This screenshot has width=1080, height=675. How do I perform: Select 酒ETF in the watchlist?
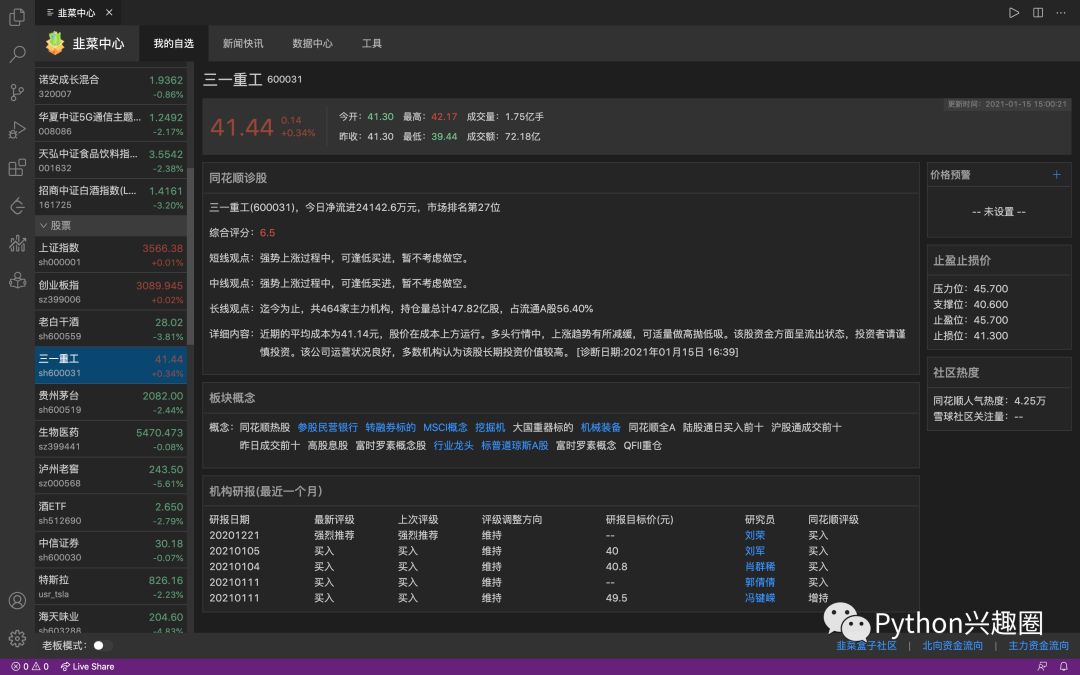click(111, 513)
